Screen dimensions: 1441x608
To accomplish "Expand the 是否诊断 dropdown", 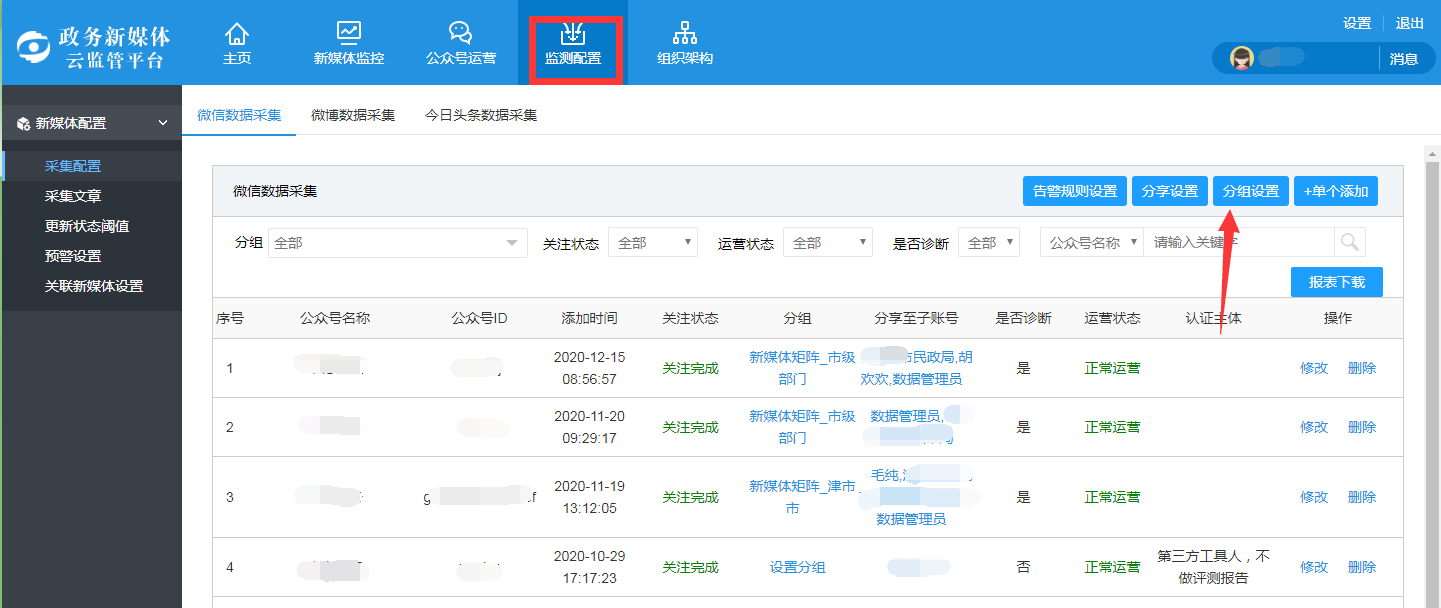I will point(988,243).
